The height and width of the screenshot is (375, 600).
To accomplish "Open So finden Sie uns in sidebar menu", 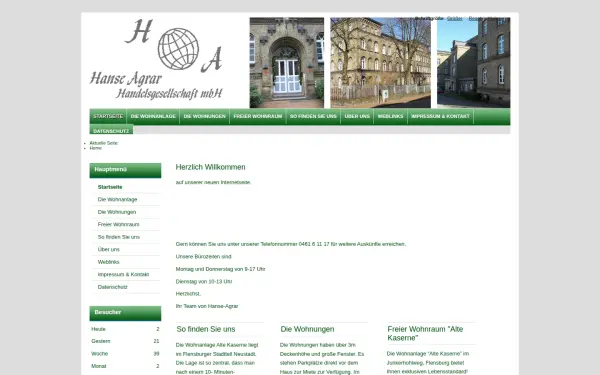I will click(119, 237).
